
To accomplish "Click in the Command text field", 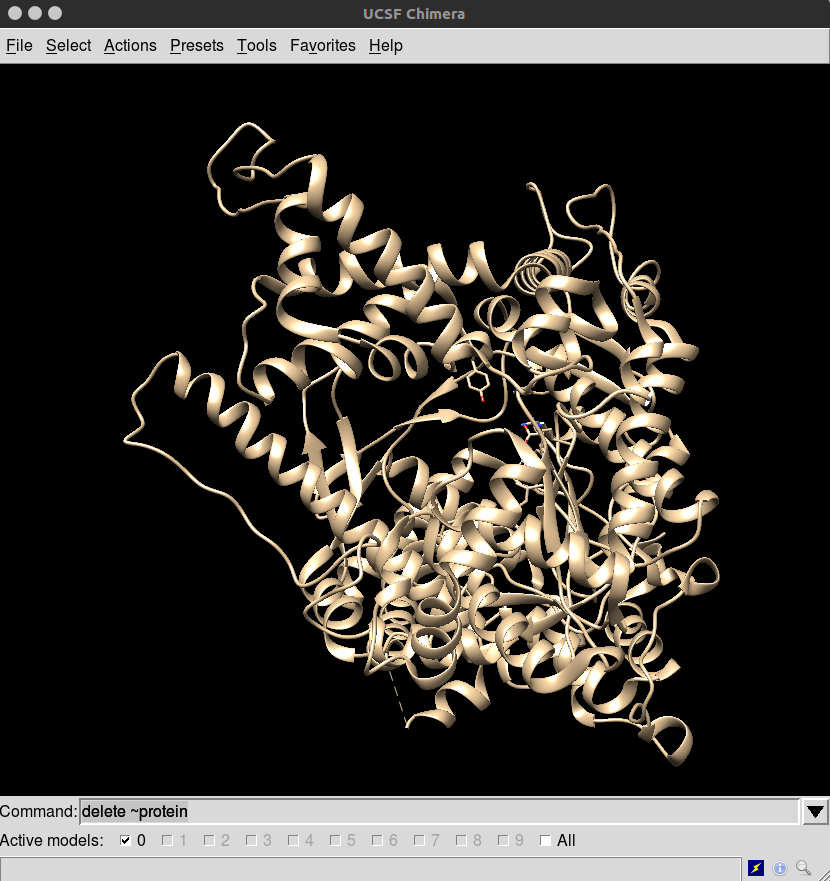I will click(x=438, y=811).
